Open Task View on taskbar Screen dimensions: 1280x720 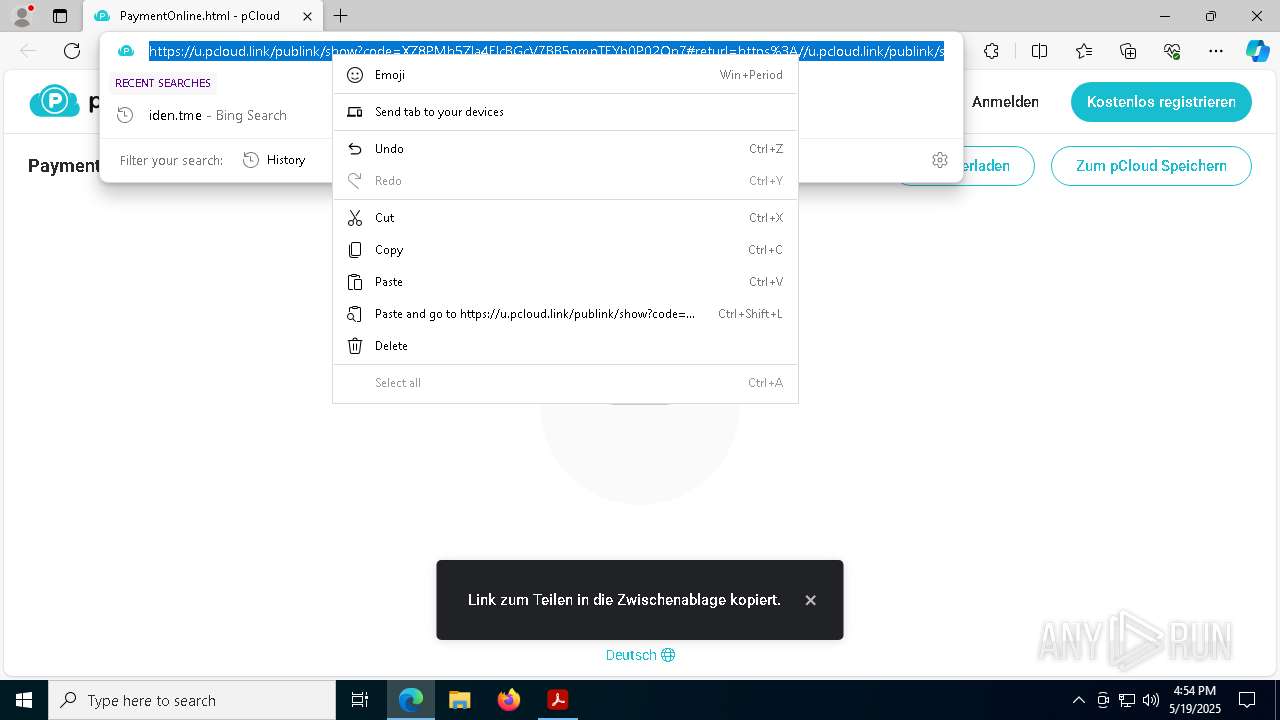tap(360, 700)
